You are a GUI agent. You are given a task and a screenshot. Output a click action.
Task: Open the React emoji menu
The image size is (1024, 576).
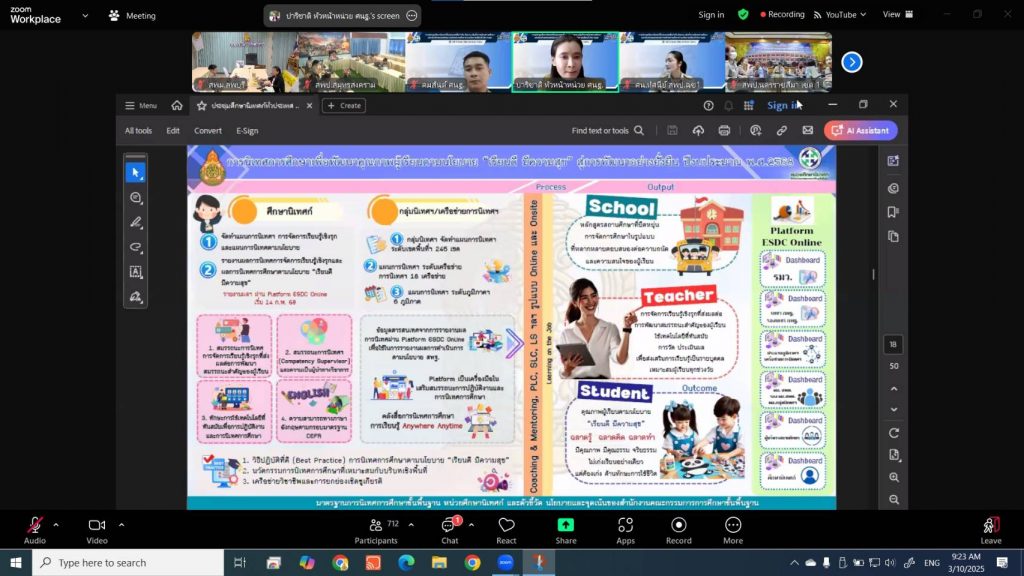506,530
